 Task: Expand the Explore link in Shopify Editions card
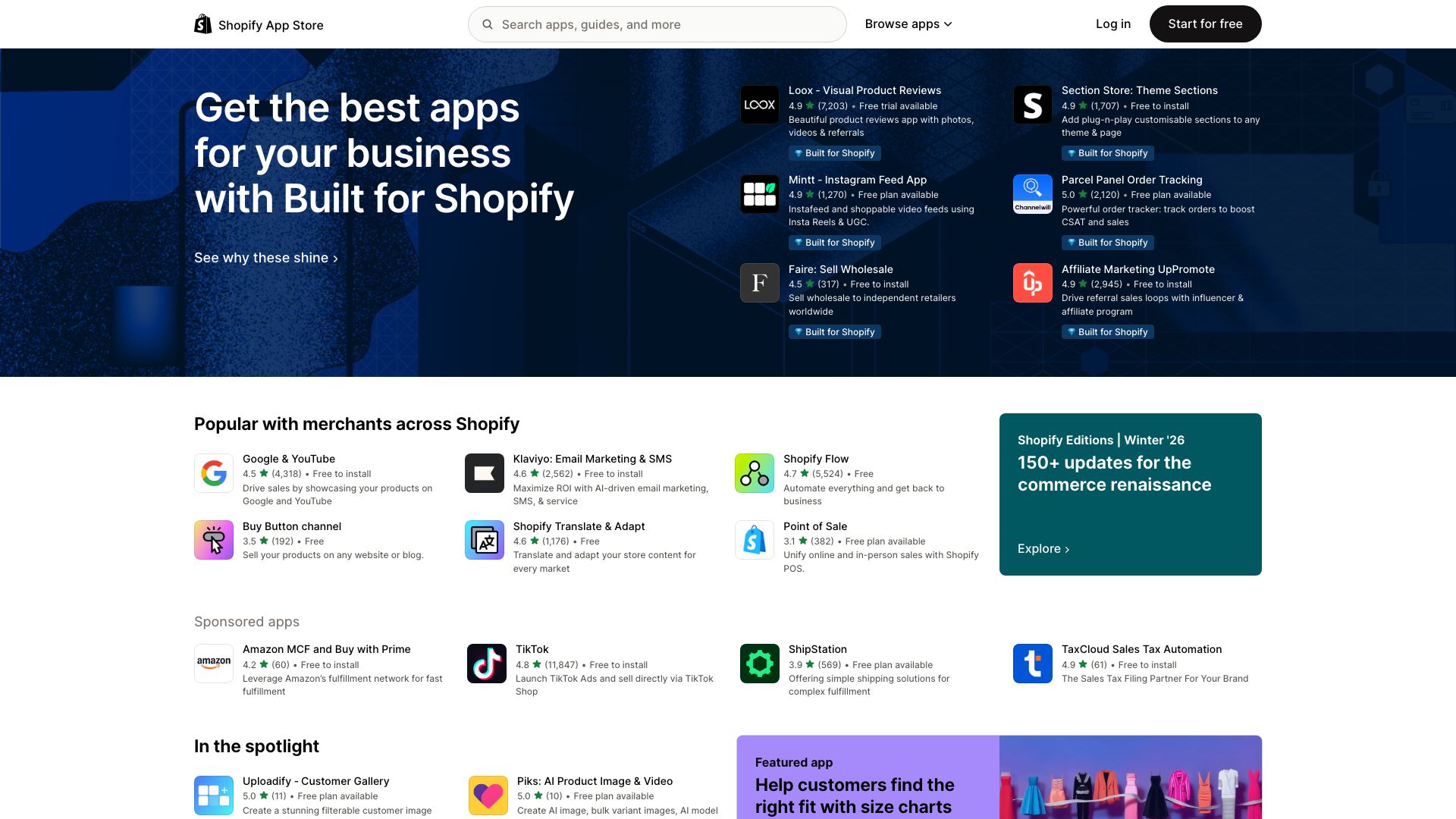(x=1043, y=548)
